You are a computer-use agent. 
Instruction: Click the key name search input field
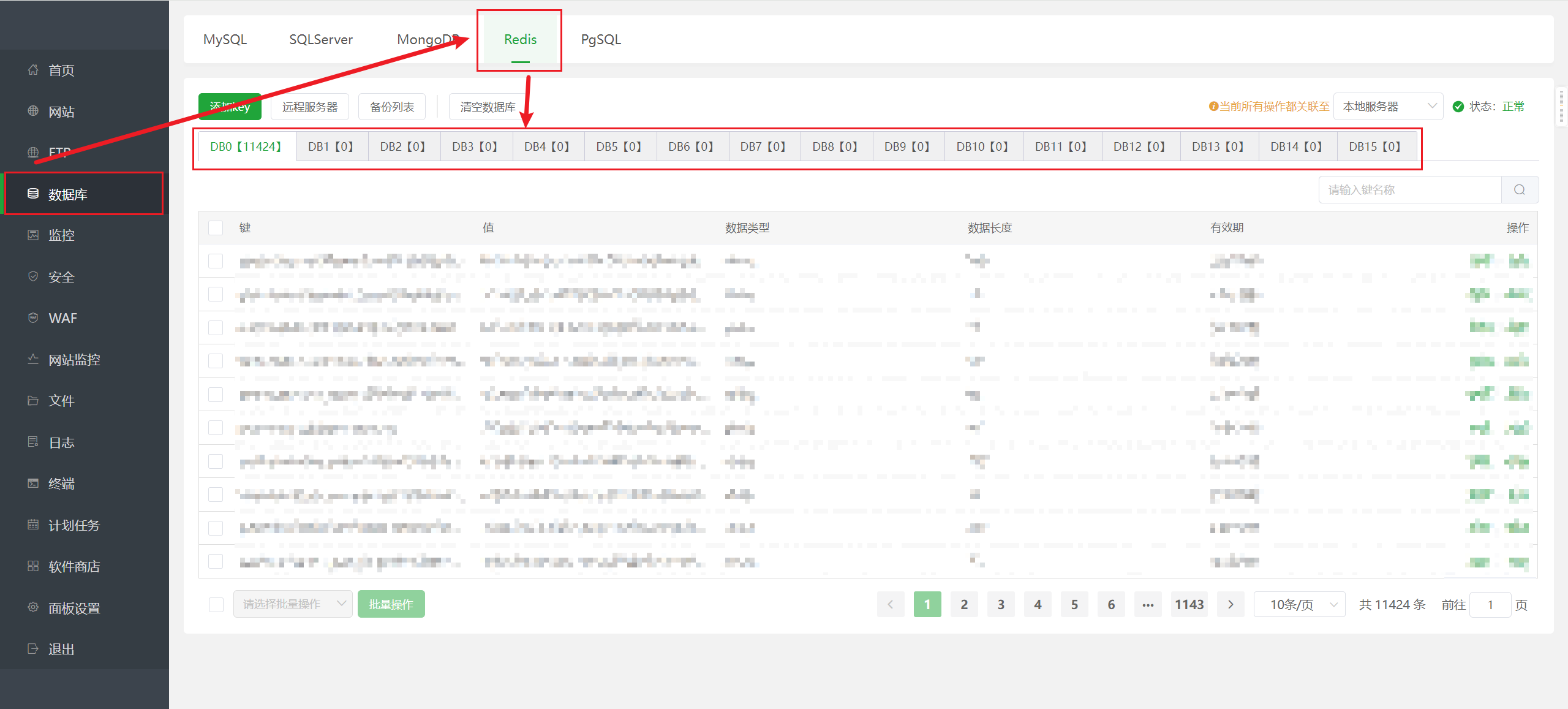pyautogui.click(x=1409, y=189)
